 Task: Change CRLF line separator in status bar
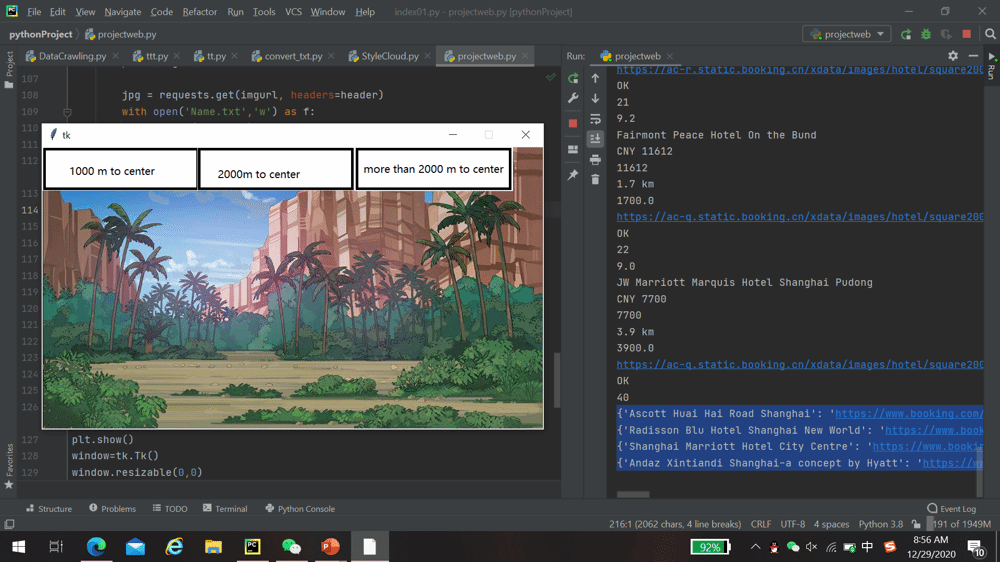point(761,524)
